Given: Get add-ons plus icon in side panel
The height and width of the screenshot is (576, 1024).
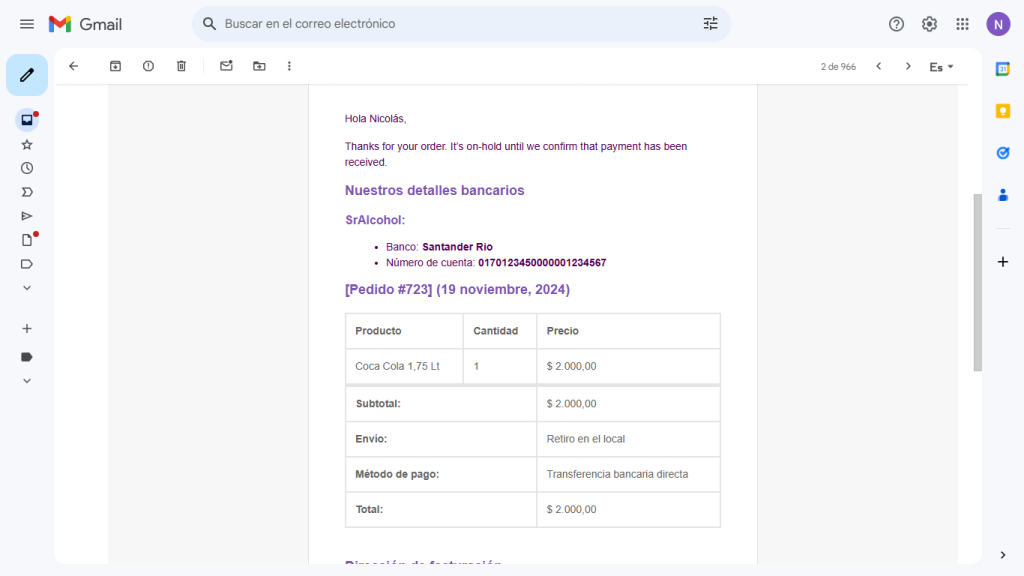Looking at the screenshot, I should 1002,262.
